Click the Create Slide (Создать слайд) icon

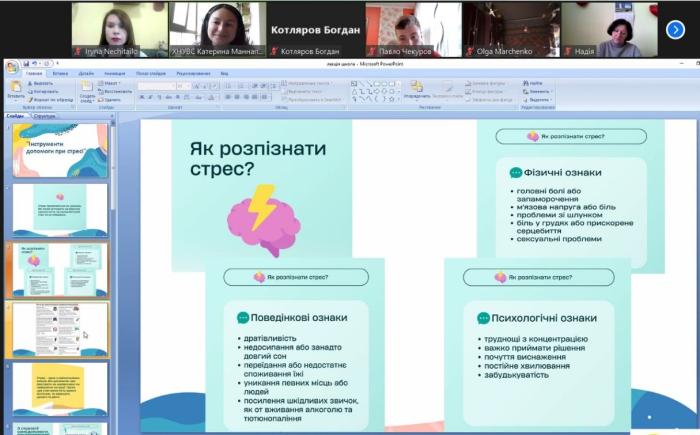coord(87,88)
